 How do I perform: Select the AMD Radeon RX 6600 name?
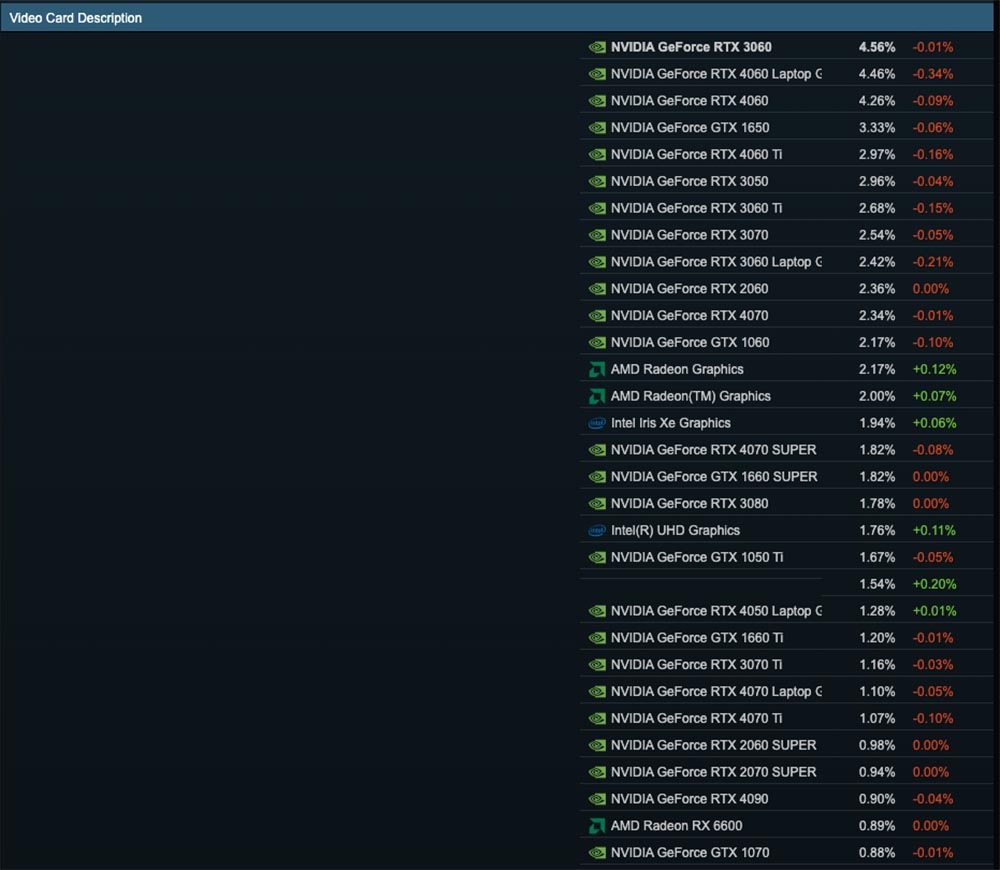click(676, 826)
